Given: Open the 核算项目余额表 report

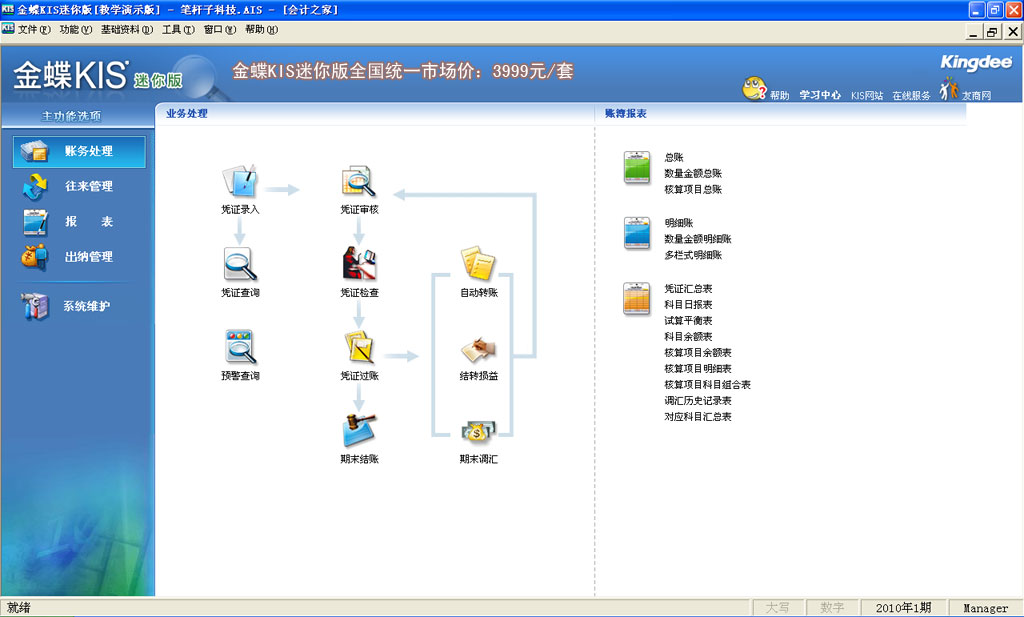Looking at the screenshot, I should (697, 353).
